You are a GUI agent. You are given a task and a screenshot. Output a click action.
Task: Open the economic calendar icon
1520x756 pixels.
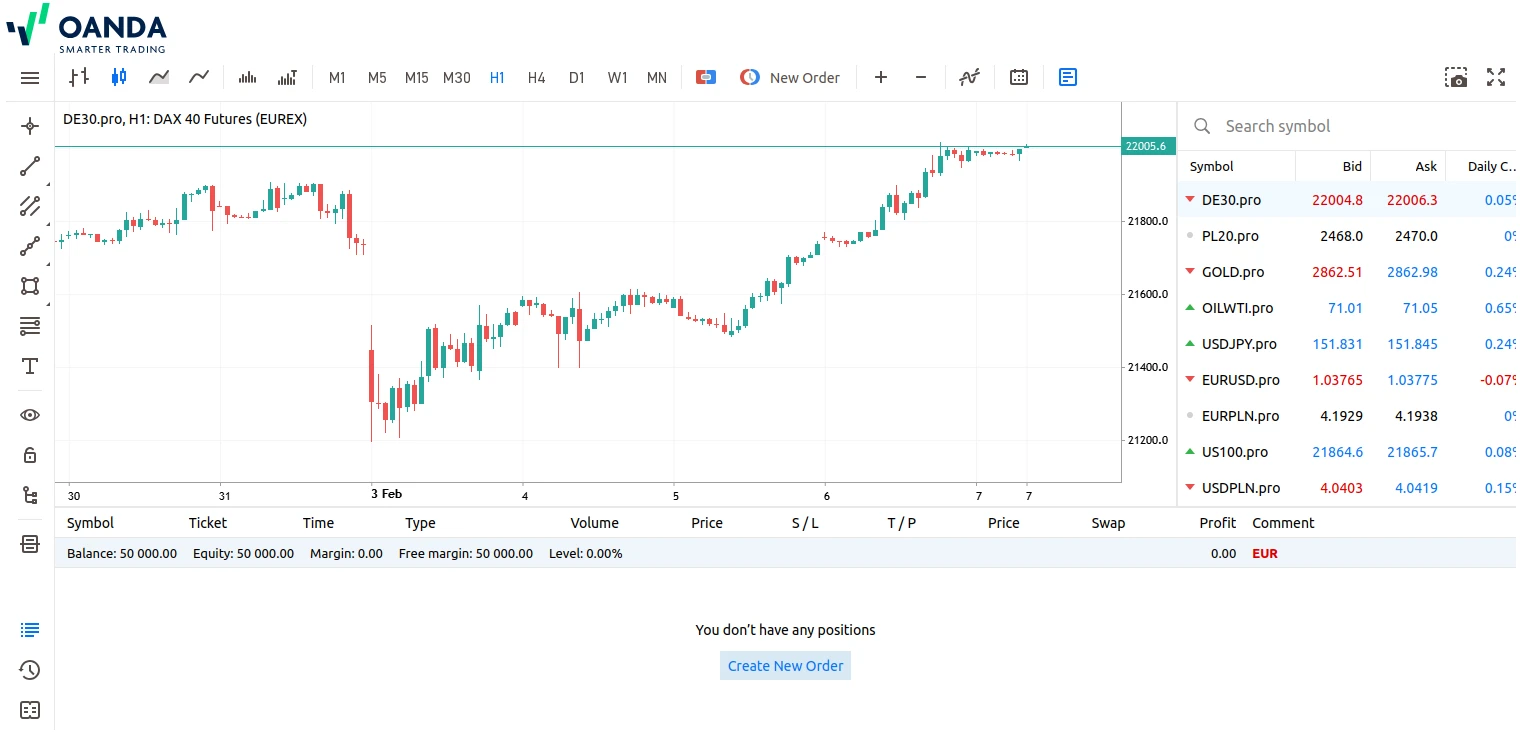pos(1019,77)
